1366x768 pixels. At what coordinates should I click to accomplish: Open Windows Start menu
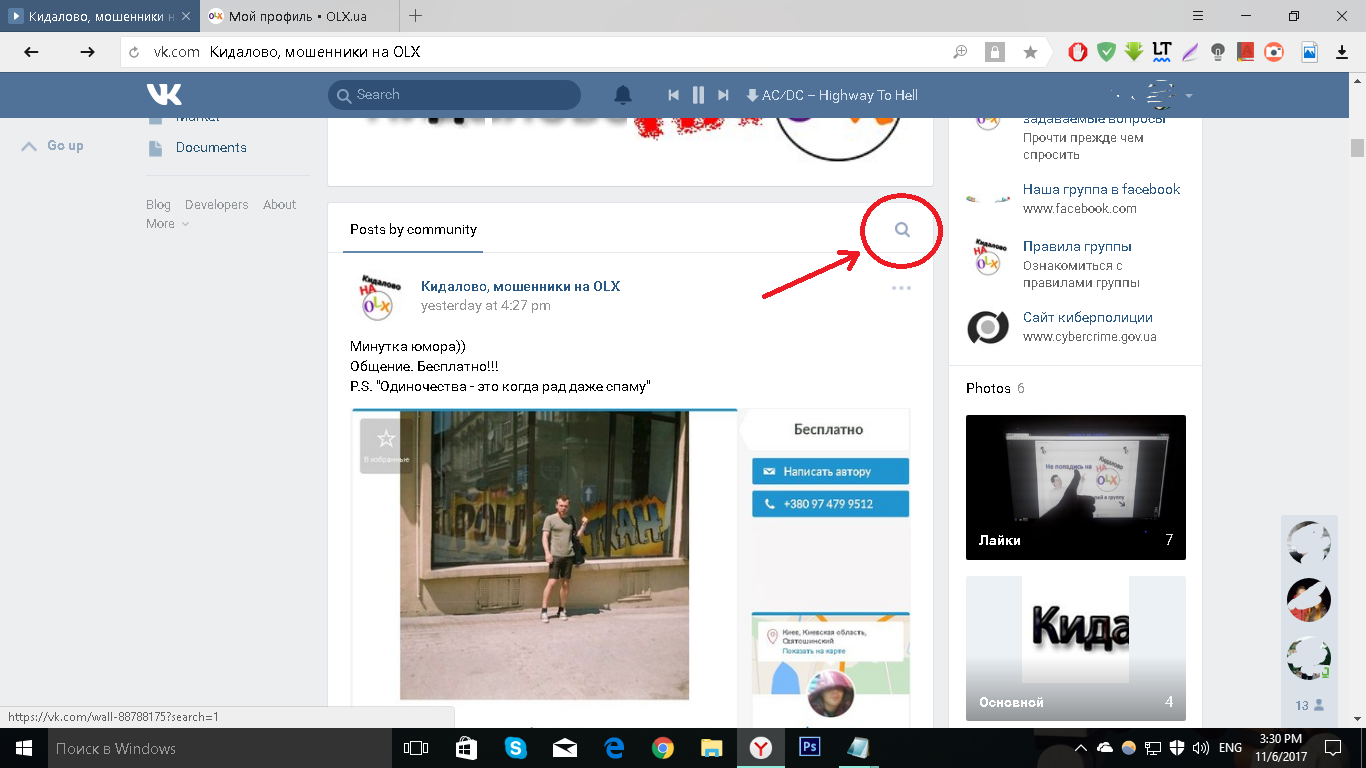[x=22, y=748]
